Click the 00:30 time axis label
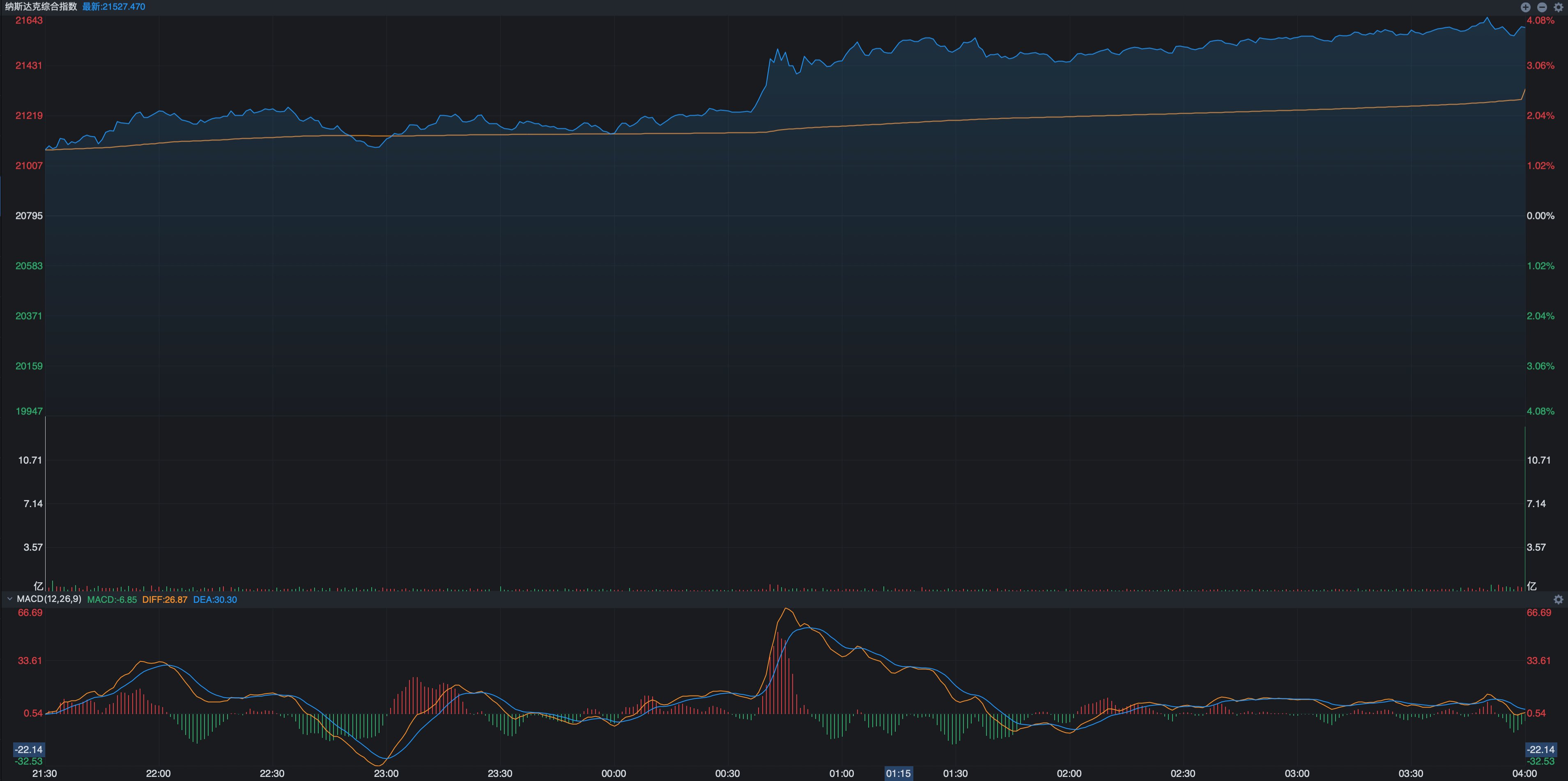Viewport: 1568px width, 781px height. [x=727, y=774]
